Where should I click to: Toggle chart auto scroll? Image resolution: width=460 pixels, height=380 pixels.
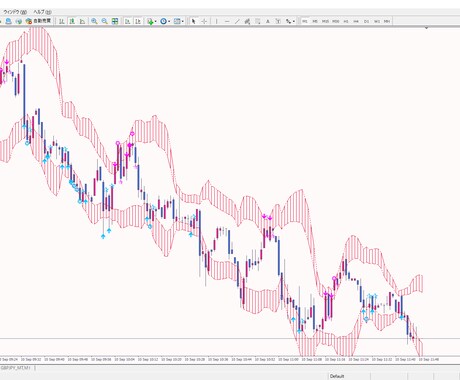pos(127,21)
